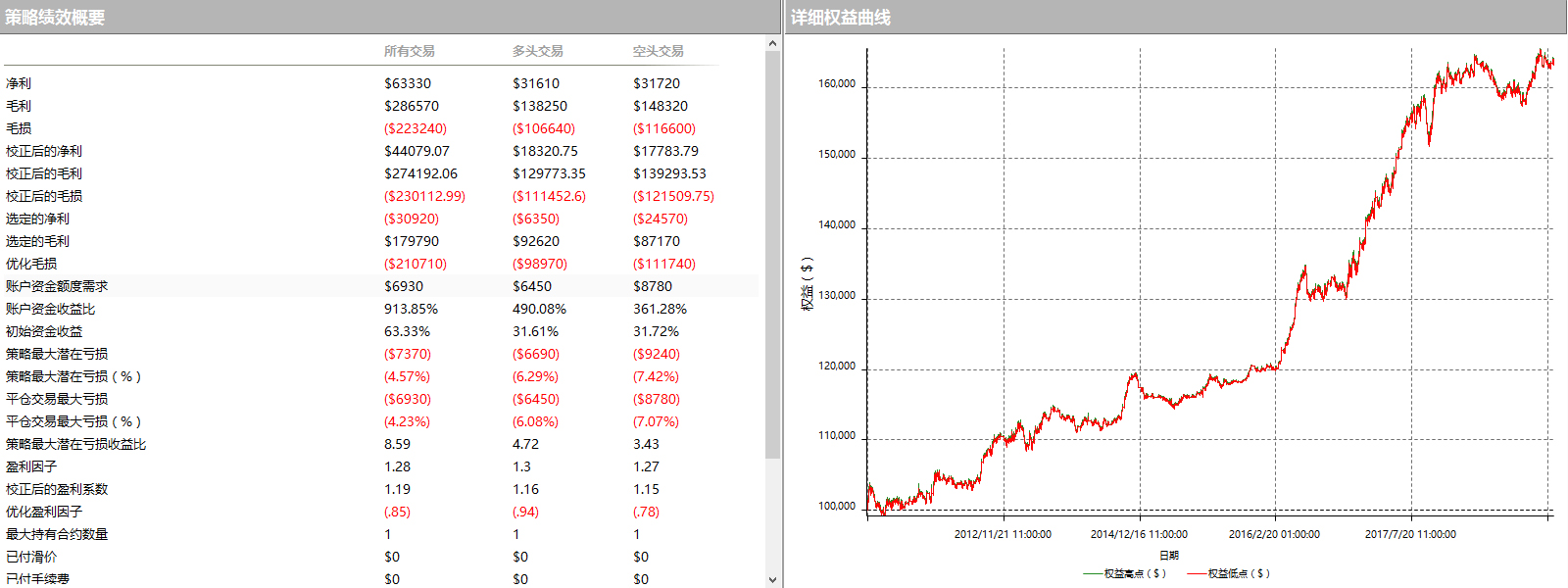Select the 净利 row label
The image size is (1568, 588).
tap(19, 83)
